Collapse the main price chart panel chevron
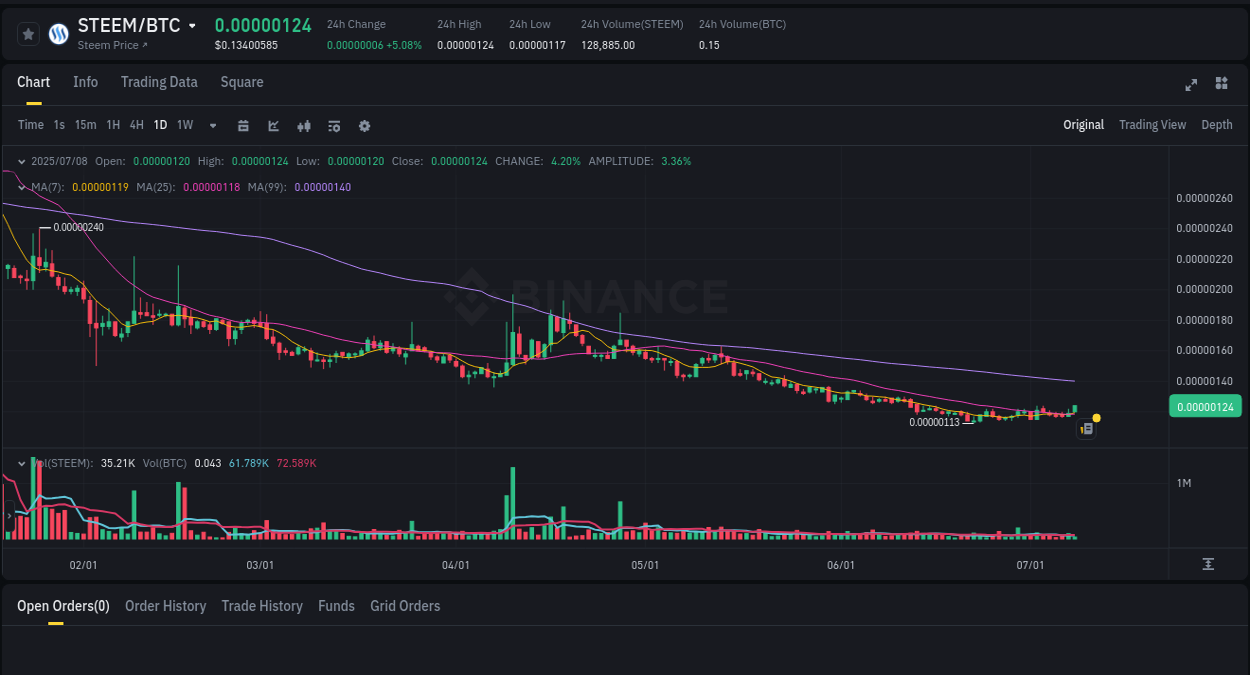 click(x=21, y=160)
